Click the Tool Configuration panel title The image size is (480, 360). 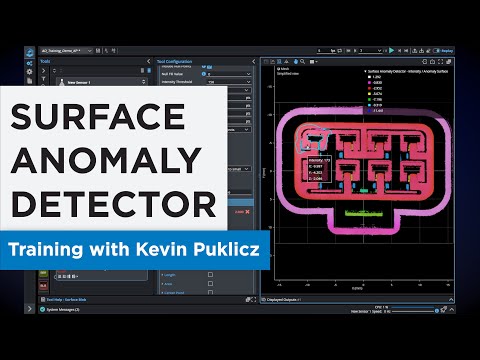pos(174,61)
